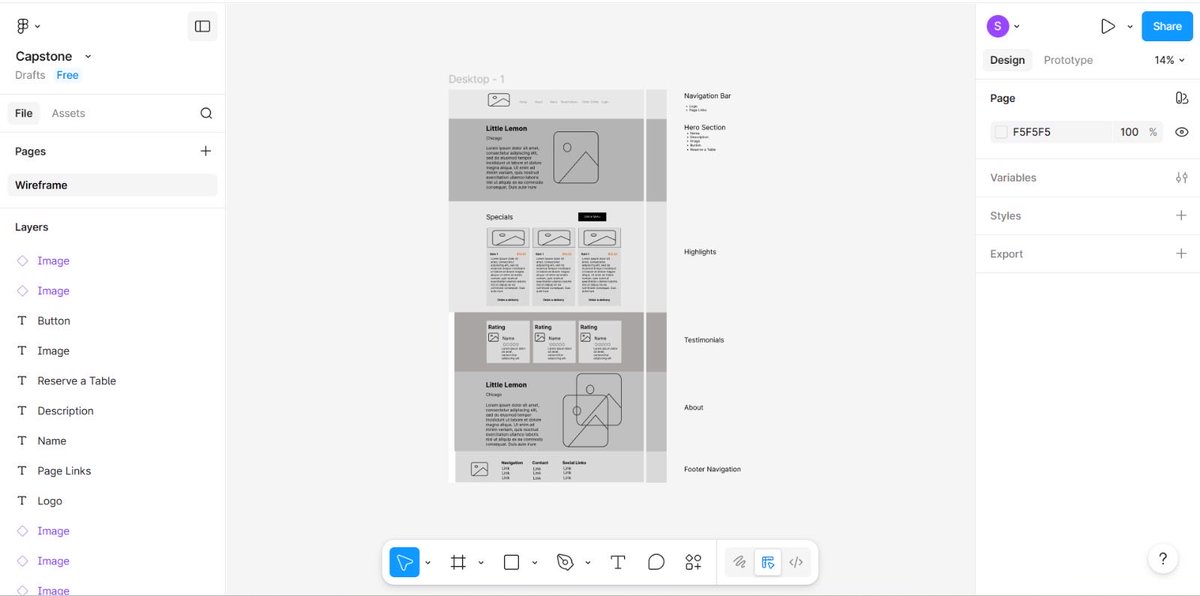Select the Page Links layer row
Image resolution: width=1200 pixels, height=596 pixels.
click(x=112, y=471)
